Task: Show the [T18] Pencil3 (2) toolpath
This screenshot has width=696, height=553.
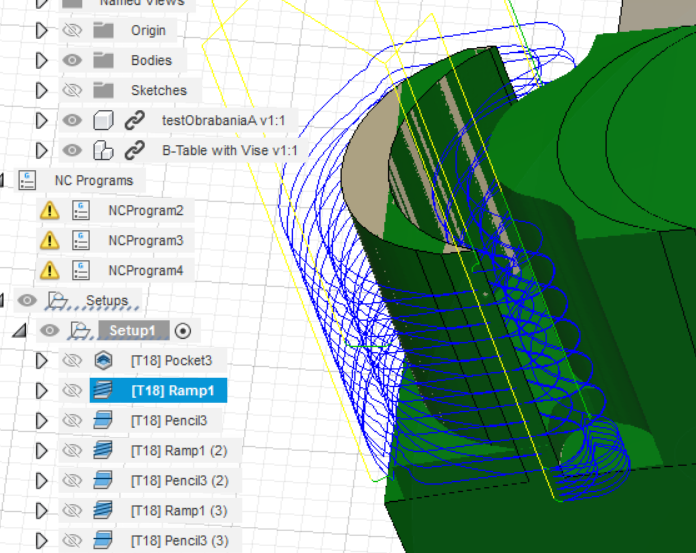Action: [72, 481]
